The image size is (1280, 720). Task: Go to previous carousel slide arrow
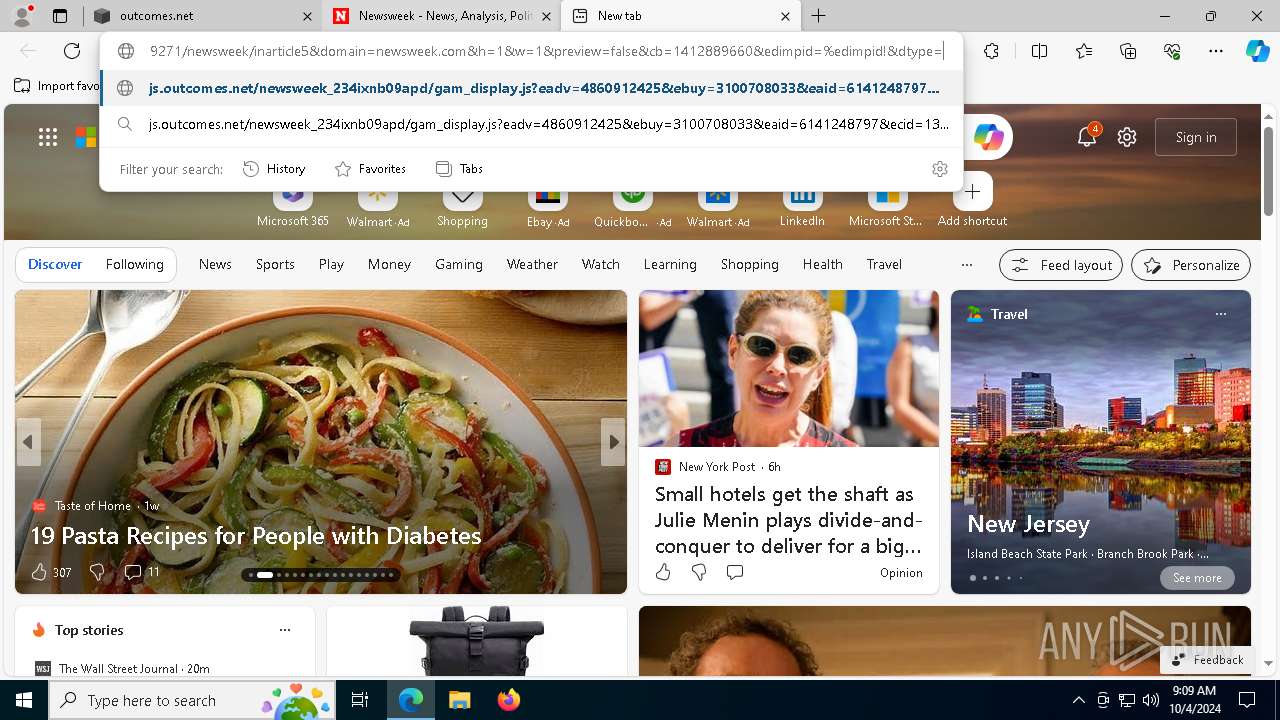point(28,442)
